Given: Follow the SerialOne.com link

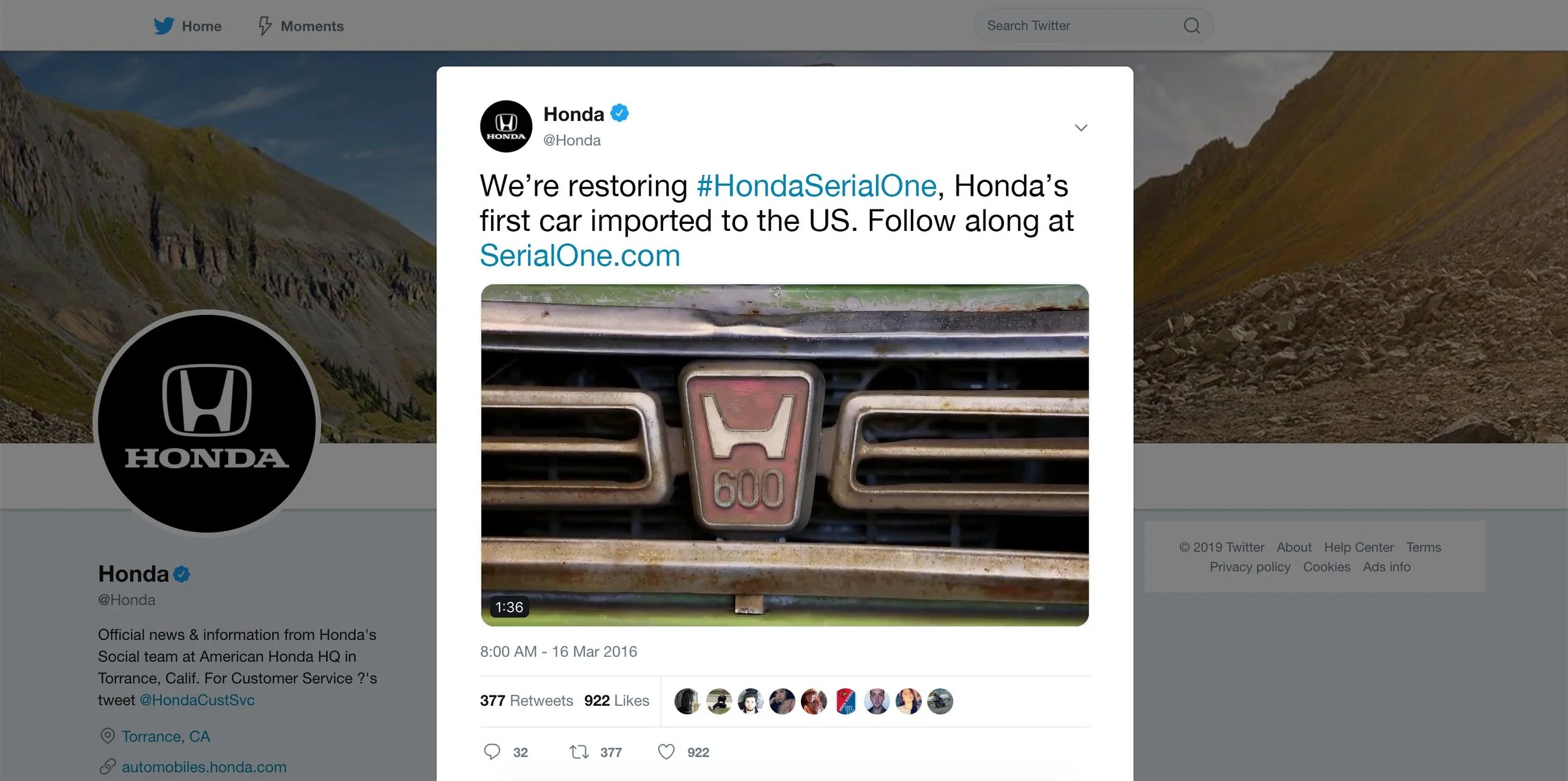Looking at the screenshot, I should coord(580,256).
